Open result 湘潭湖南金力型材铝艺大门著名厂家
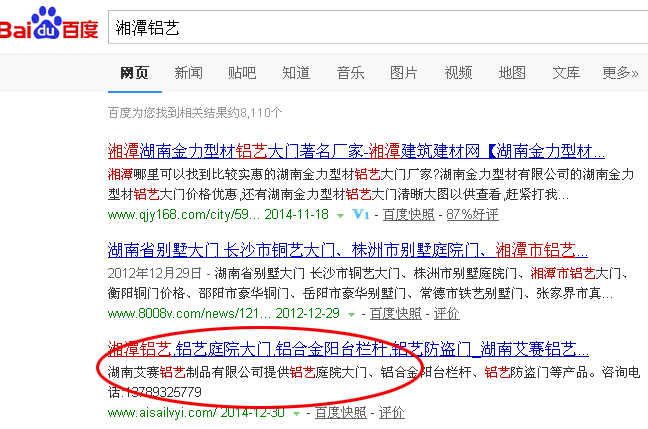 [356, 151]
